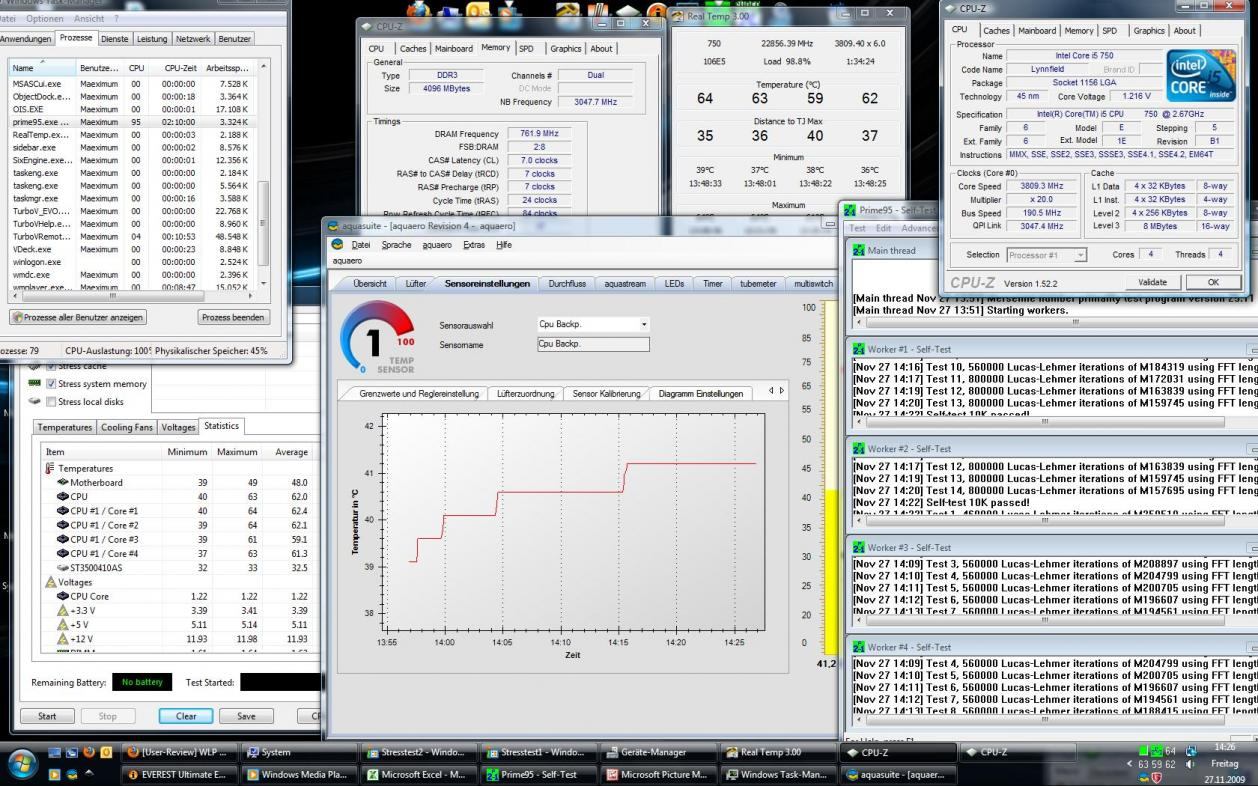The image size is (1258, 786).
Task: Open Sprache menu in aquasuite
Action: point(396,244)
